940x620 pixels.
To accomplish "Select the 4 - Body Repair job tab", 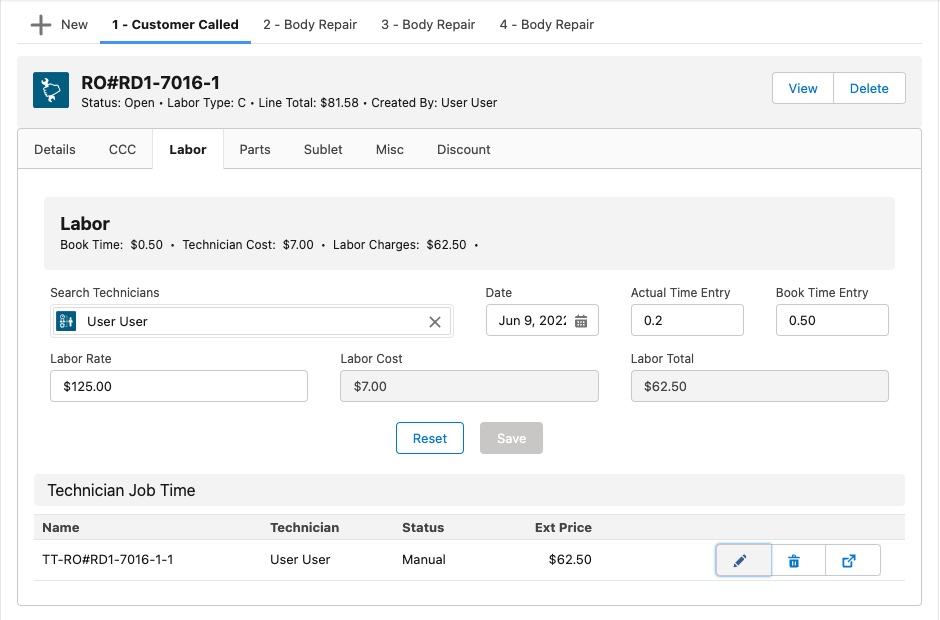I will click(547, 25).
